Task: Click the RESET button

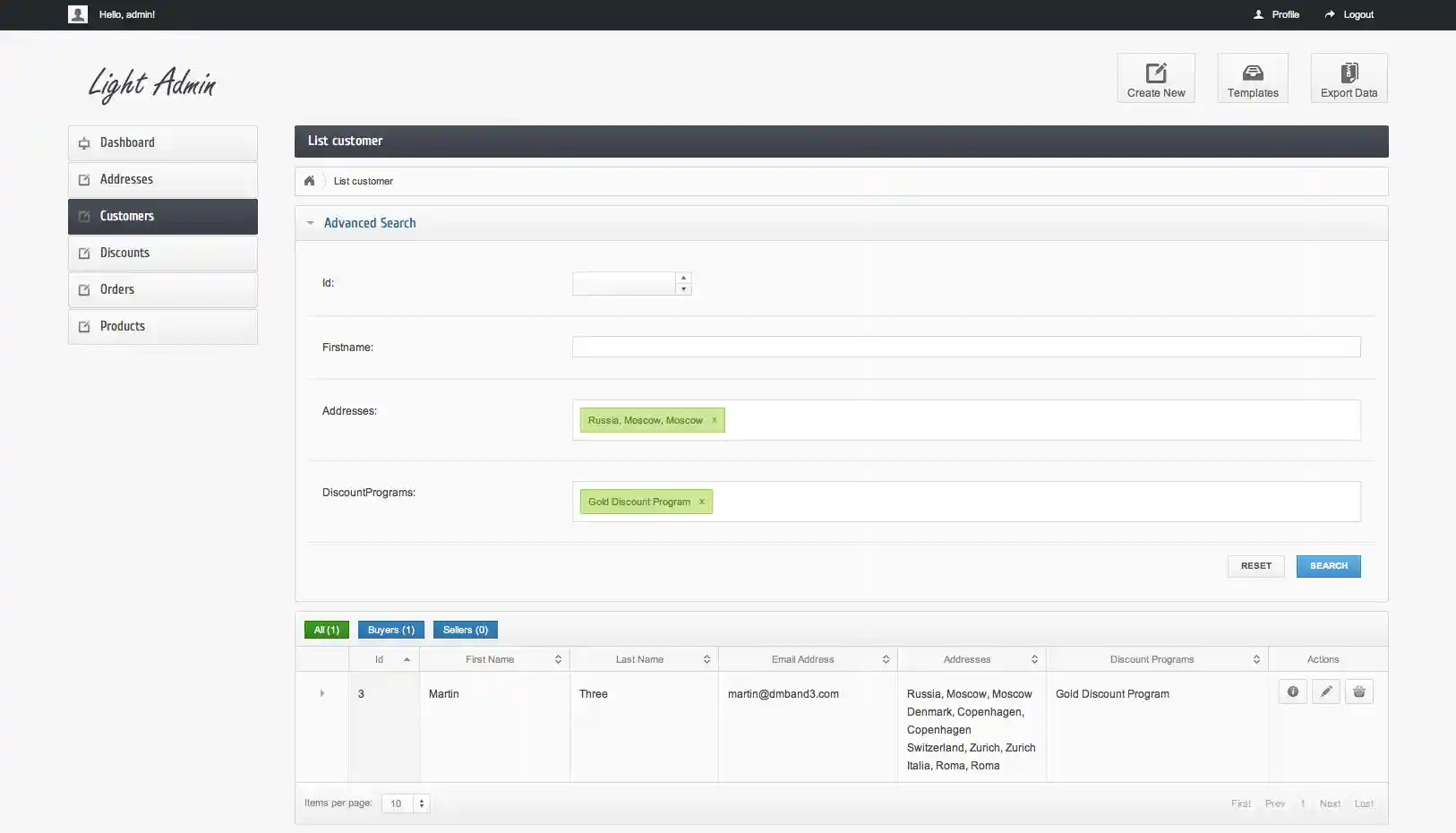Action: point(1255,566)
